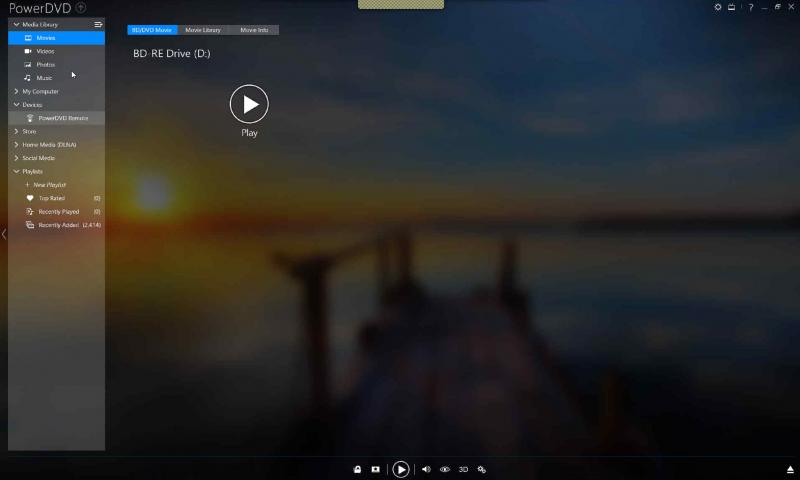Restore down the PowerDVD window
Screen dimensions: 800x480
778,7
